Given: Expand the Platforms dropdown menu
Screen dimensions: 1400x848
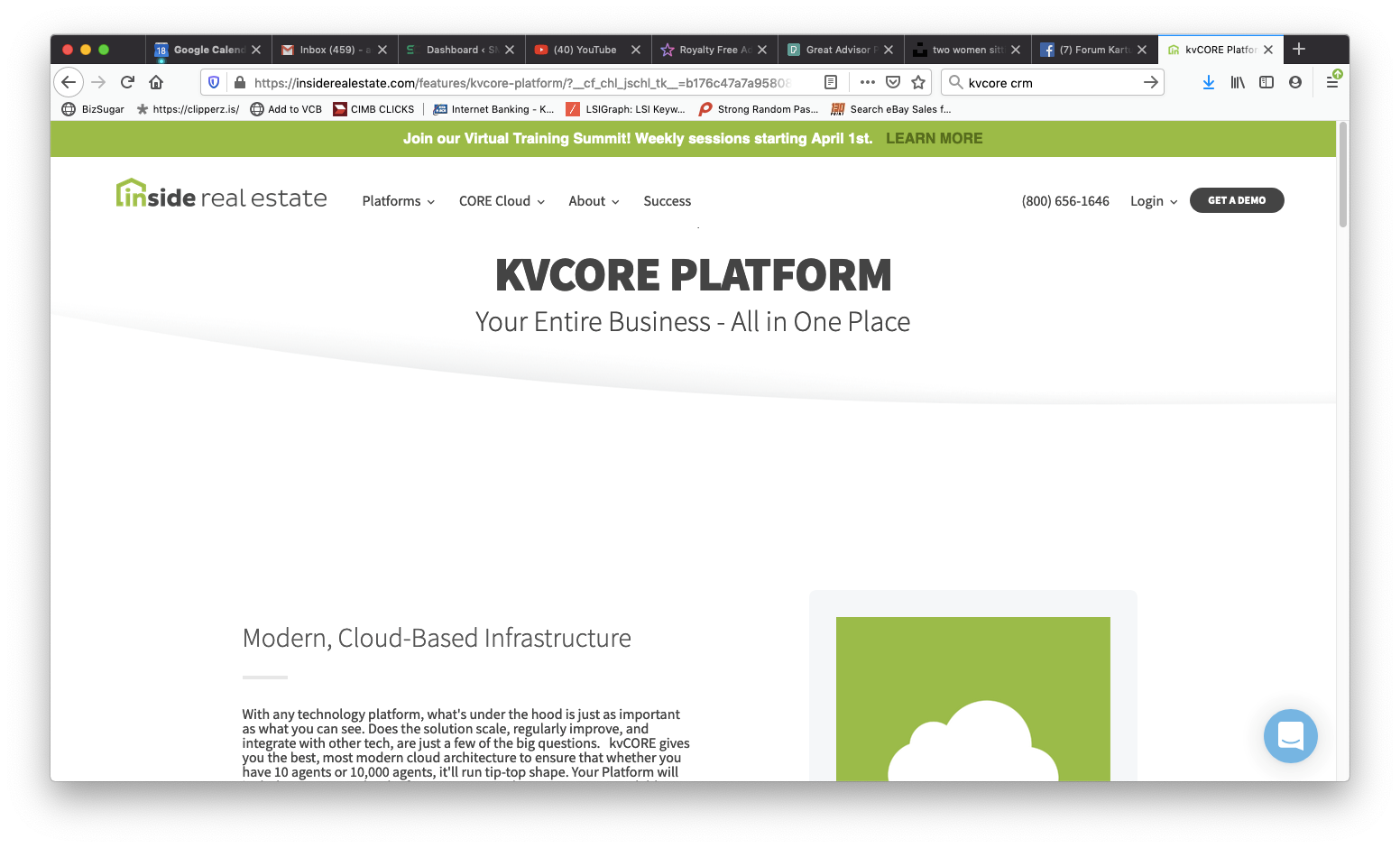Looking at the screenshot, I should pyautogui.click(x=399, y=201).
